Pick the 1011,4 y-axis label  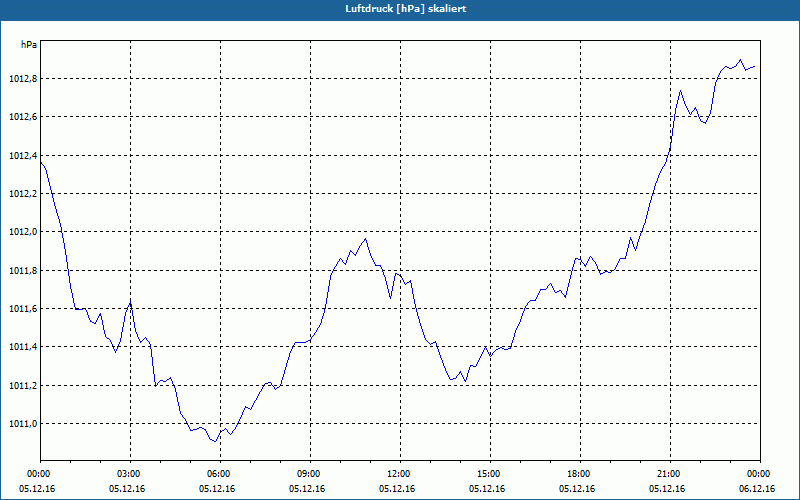tap(22, 347)
